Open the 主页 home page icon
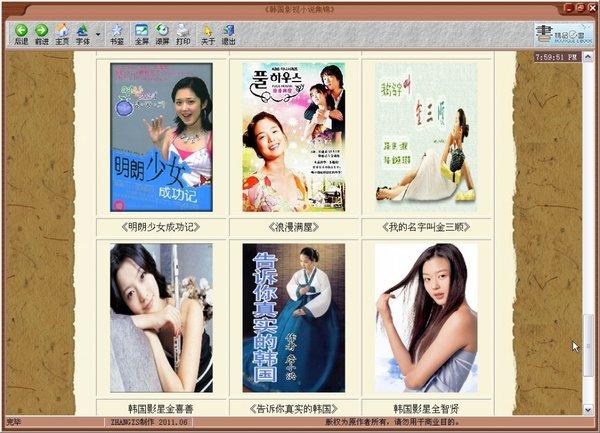600x433 pixels. coord(62,34)
